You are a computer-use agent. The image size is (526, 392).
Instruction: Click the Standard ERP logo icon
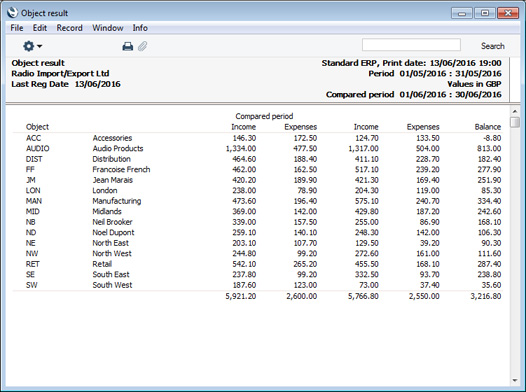(x=12, y=13)
